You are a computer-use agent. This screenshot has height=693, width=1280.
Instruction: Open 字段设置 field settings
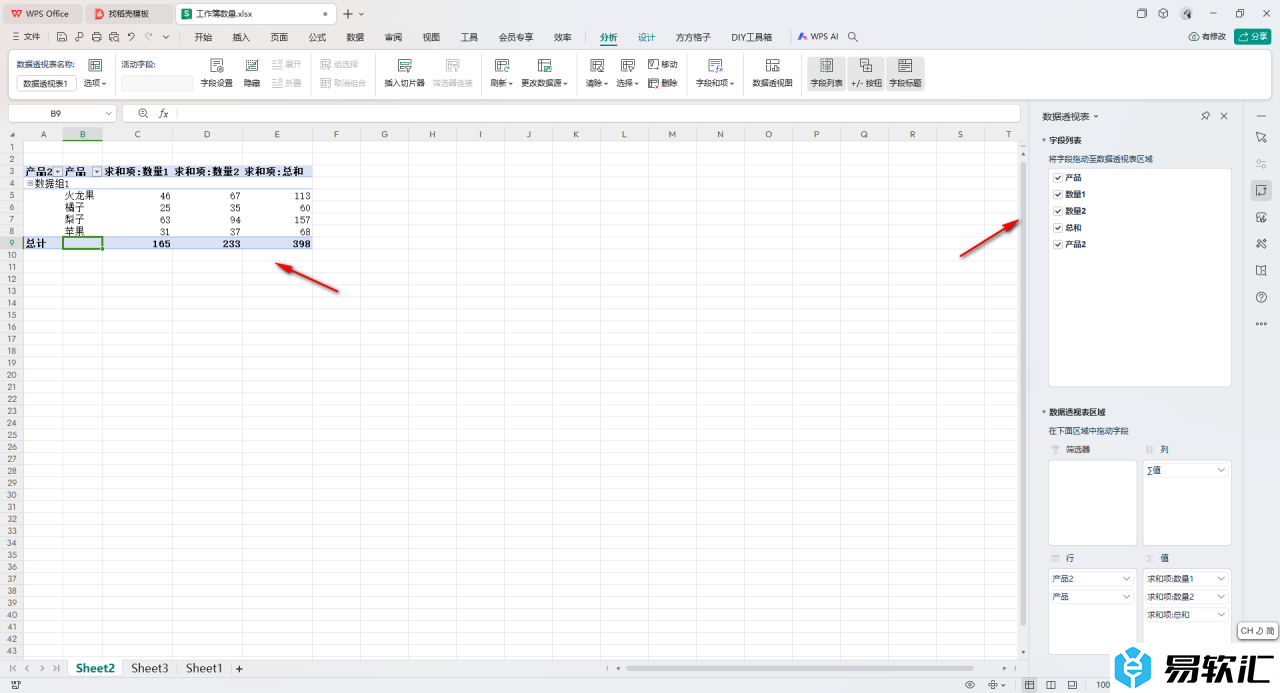pyautogui.click(x=216, y=73)
